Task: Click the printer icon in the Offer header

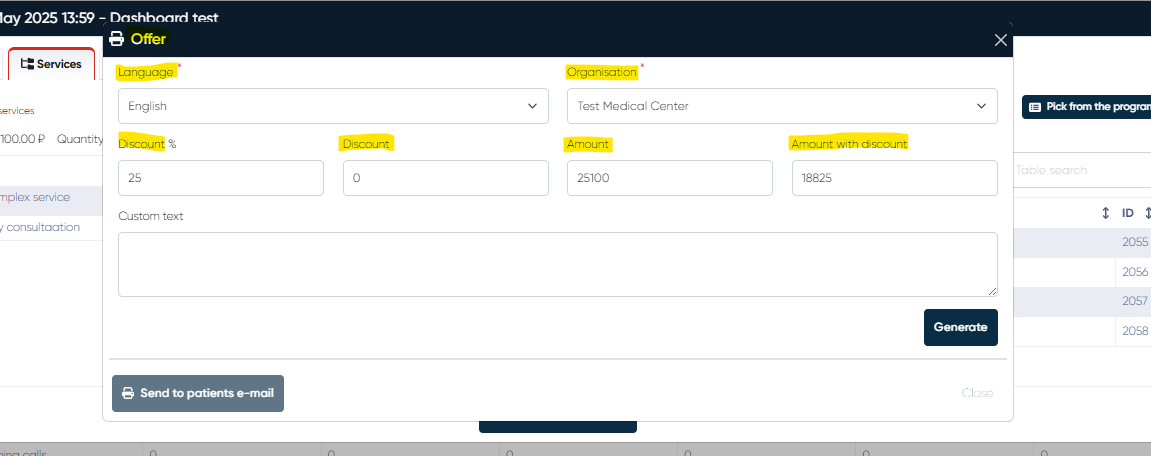Action: pyautogui.click(x=117, y=39)
